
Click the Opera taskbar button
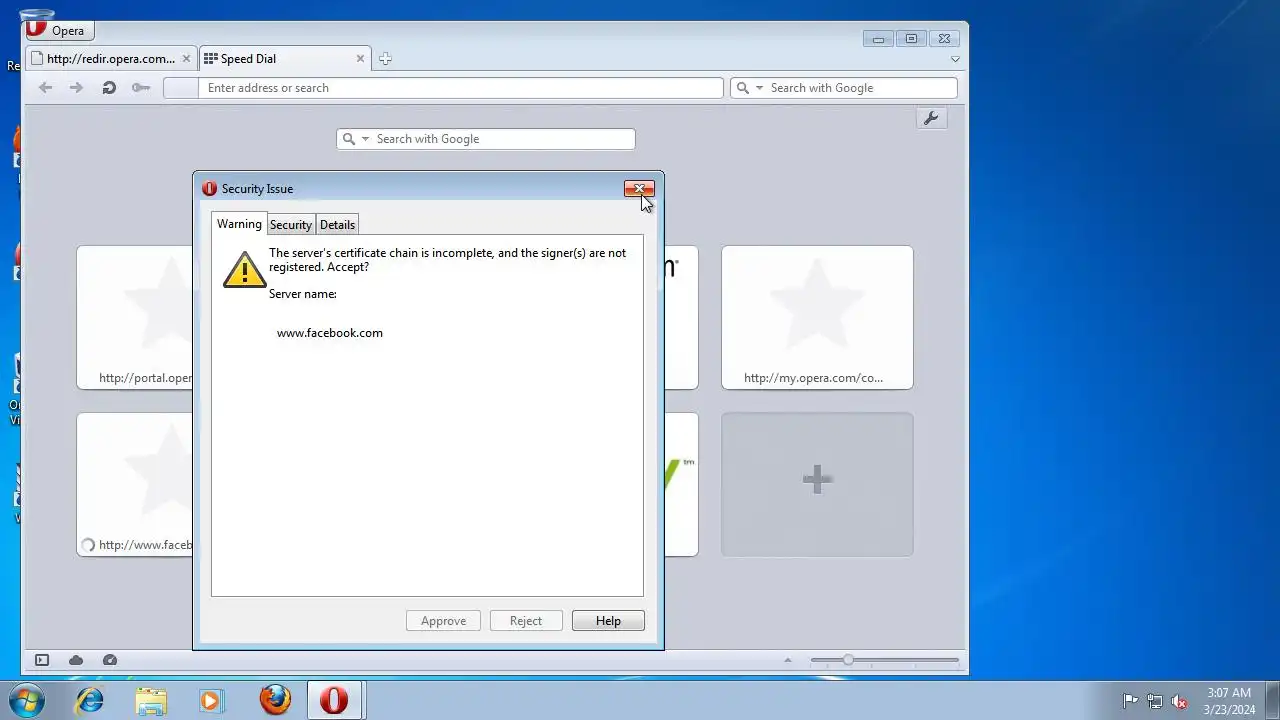pyautogui.click(x=334, y=700)
